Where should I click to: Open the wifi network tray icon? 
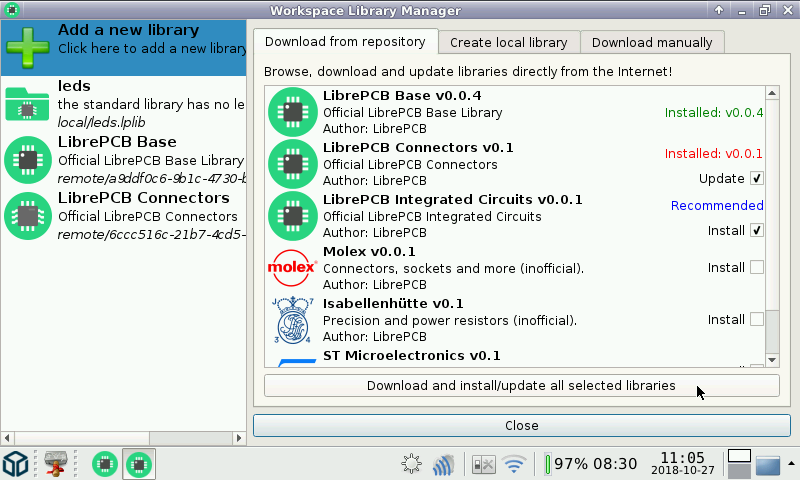point(514,464)
